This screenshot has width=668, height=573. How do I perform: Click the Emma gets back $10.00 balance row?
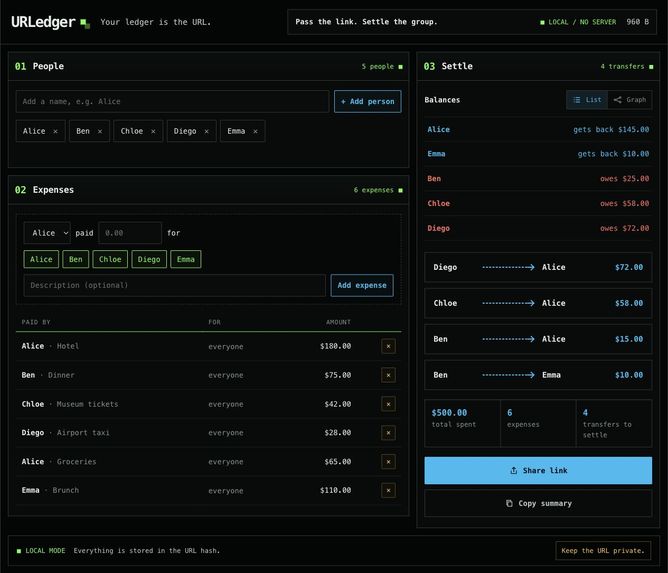[x=538, y=154]
